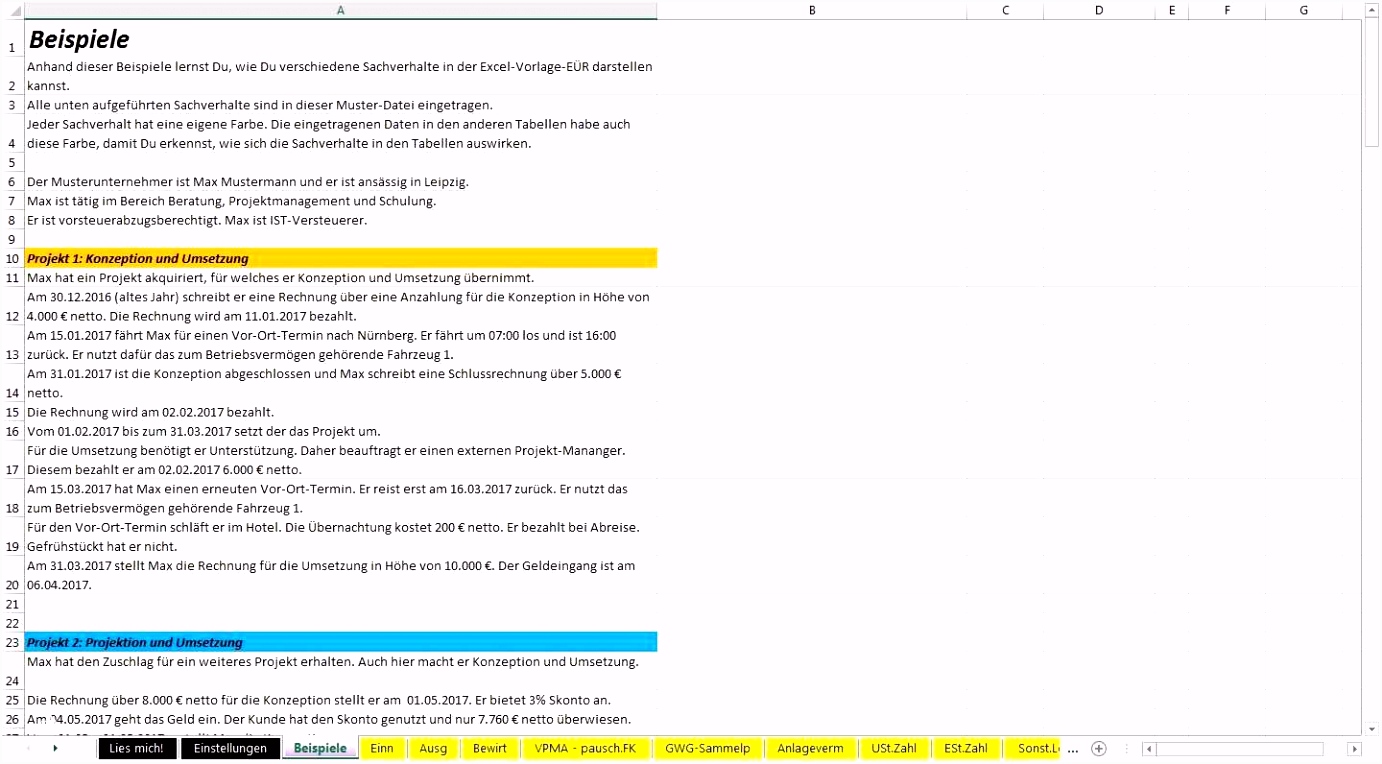Select row 1 header
Image resolution: width=1382 pixels, height=764 pixels.
click(x=12, y=39)
